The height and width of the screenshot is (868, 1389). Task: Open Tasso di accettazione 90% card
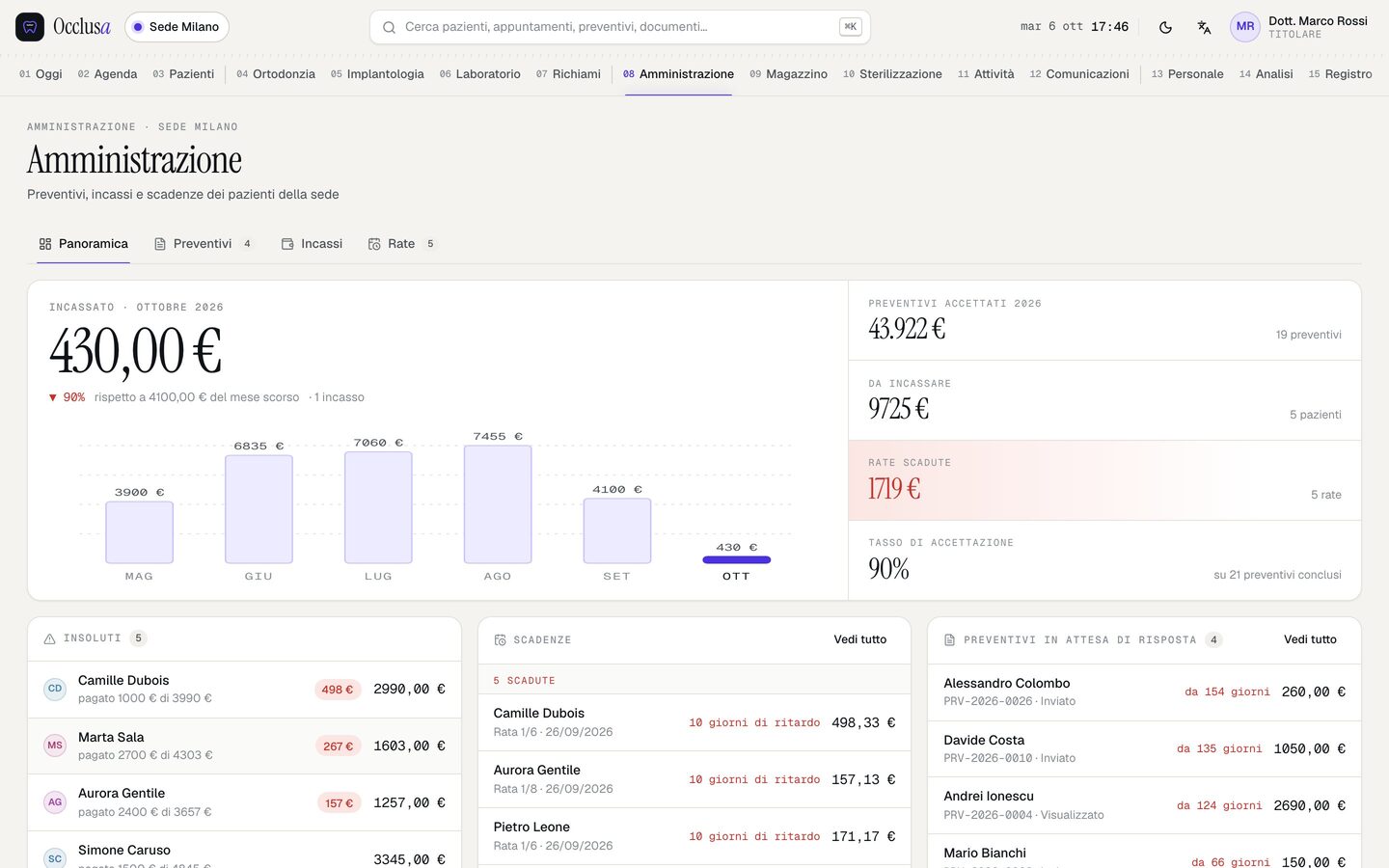[x=1104, y=560]
